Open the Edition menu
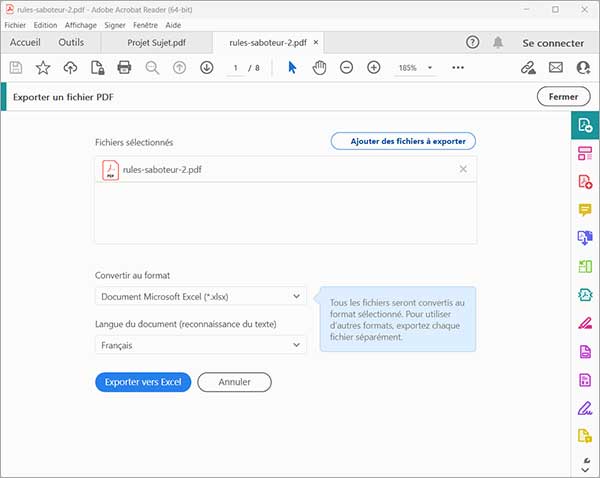The image size is (600, 478). click(x=45, y=25)
